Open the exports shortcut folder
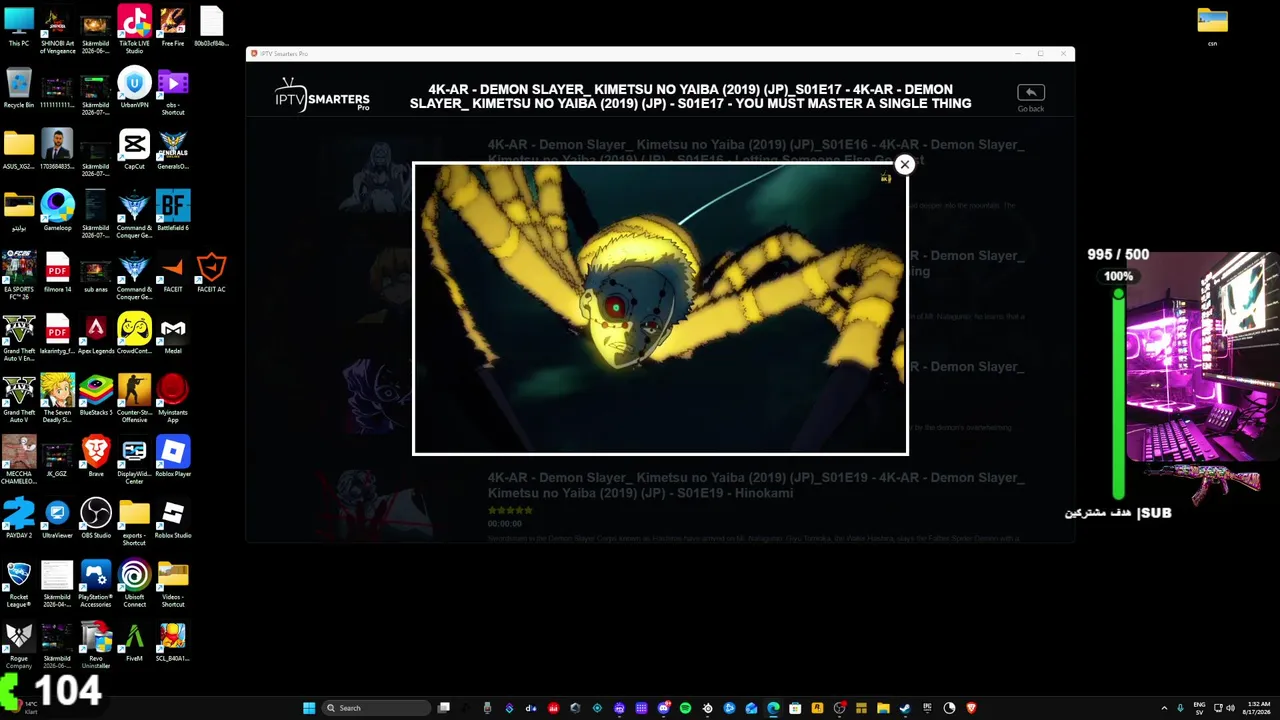This screenshot has width=1280, height=720. 134,522
